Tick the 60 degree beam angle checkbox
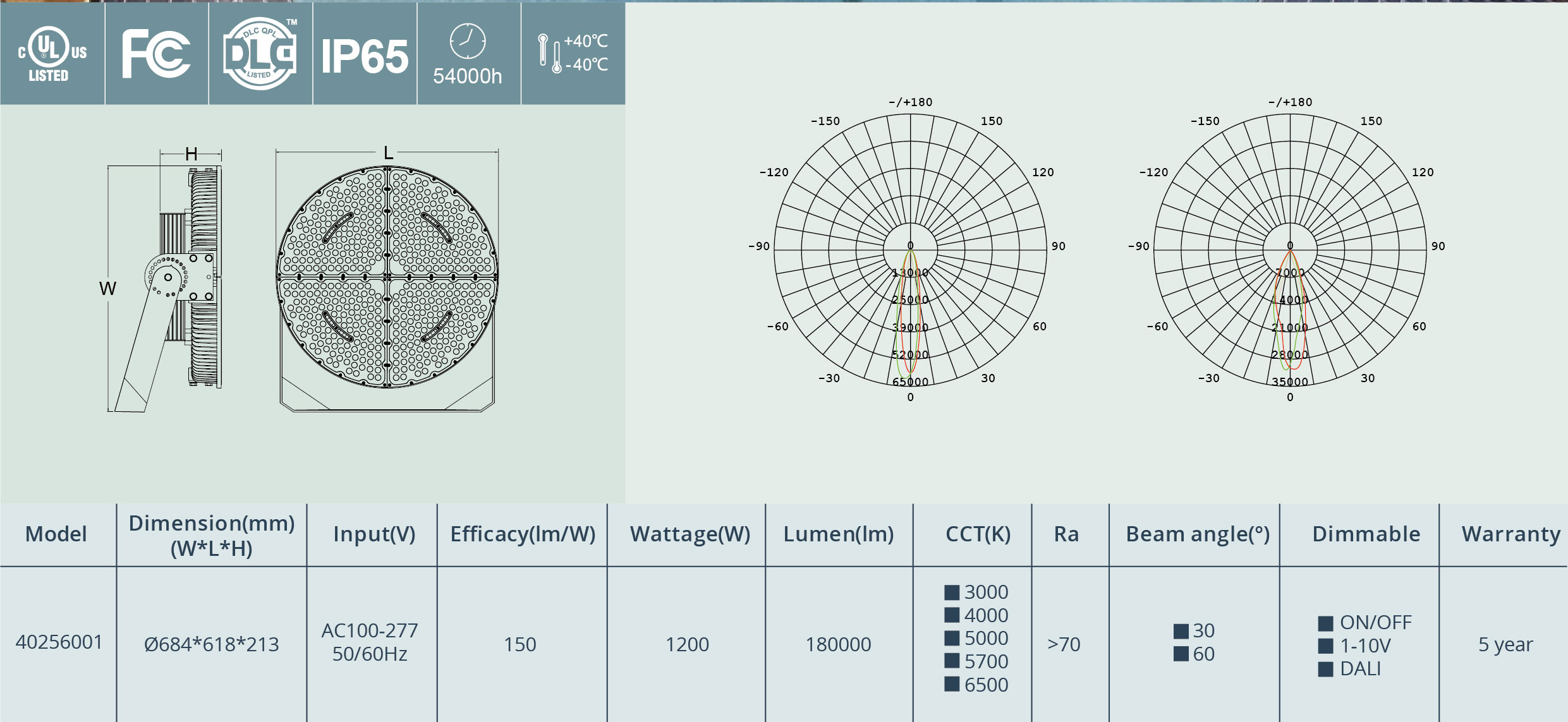Screen dimensions: 1568x722 (1181, 654)
